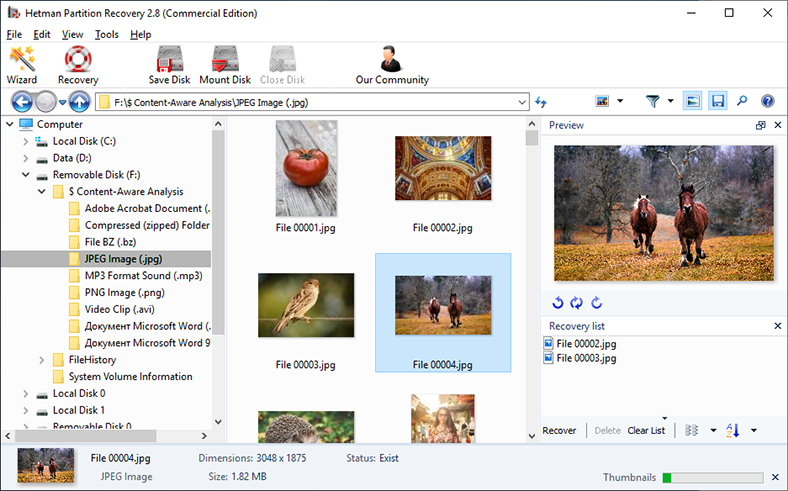
Task: Refresh the current folder view
Action: pyautogui.click(x=541, y=102)
